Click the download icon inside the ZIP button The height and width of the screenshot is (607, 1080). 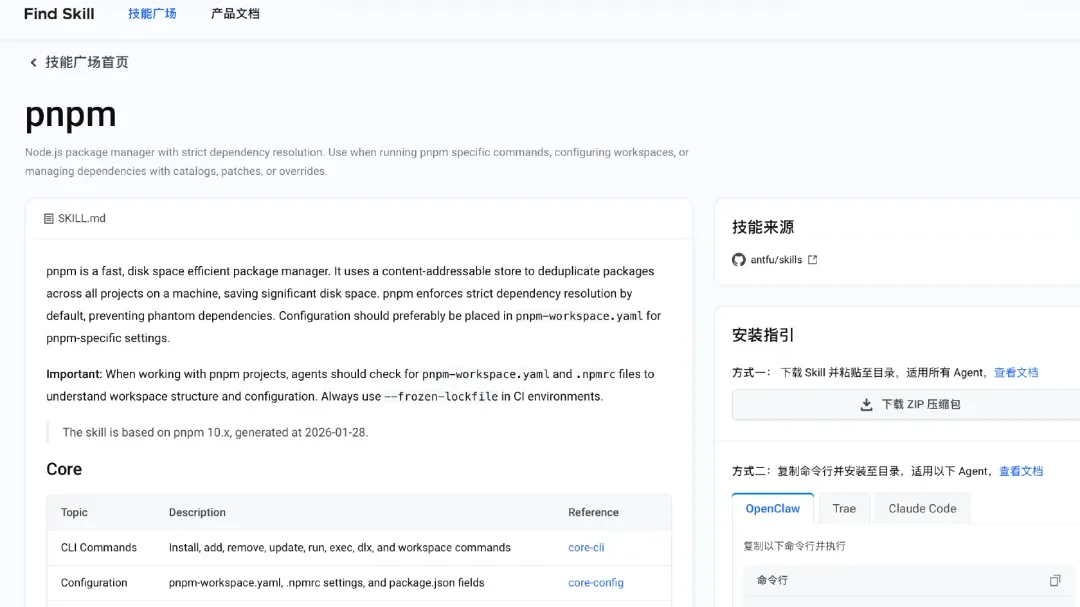click(x=866, y=404)
